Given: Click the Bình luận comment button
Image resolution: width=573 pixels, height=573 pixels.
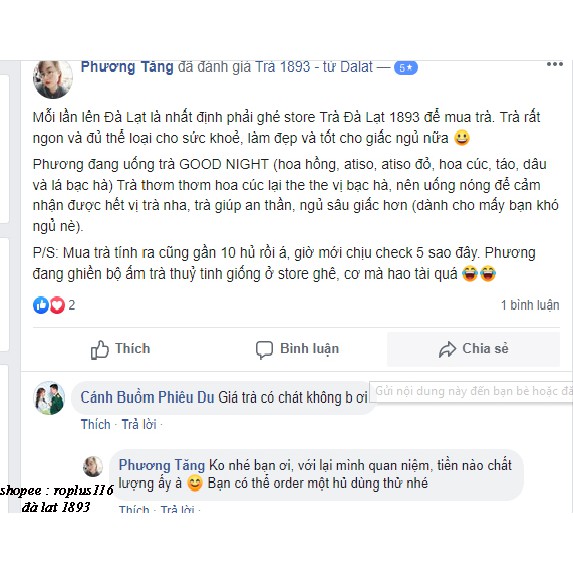Looking at the screenshot, I should 297,349.
